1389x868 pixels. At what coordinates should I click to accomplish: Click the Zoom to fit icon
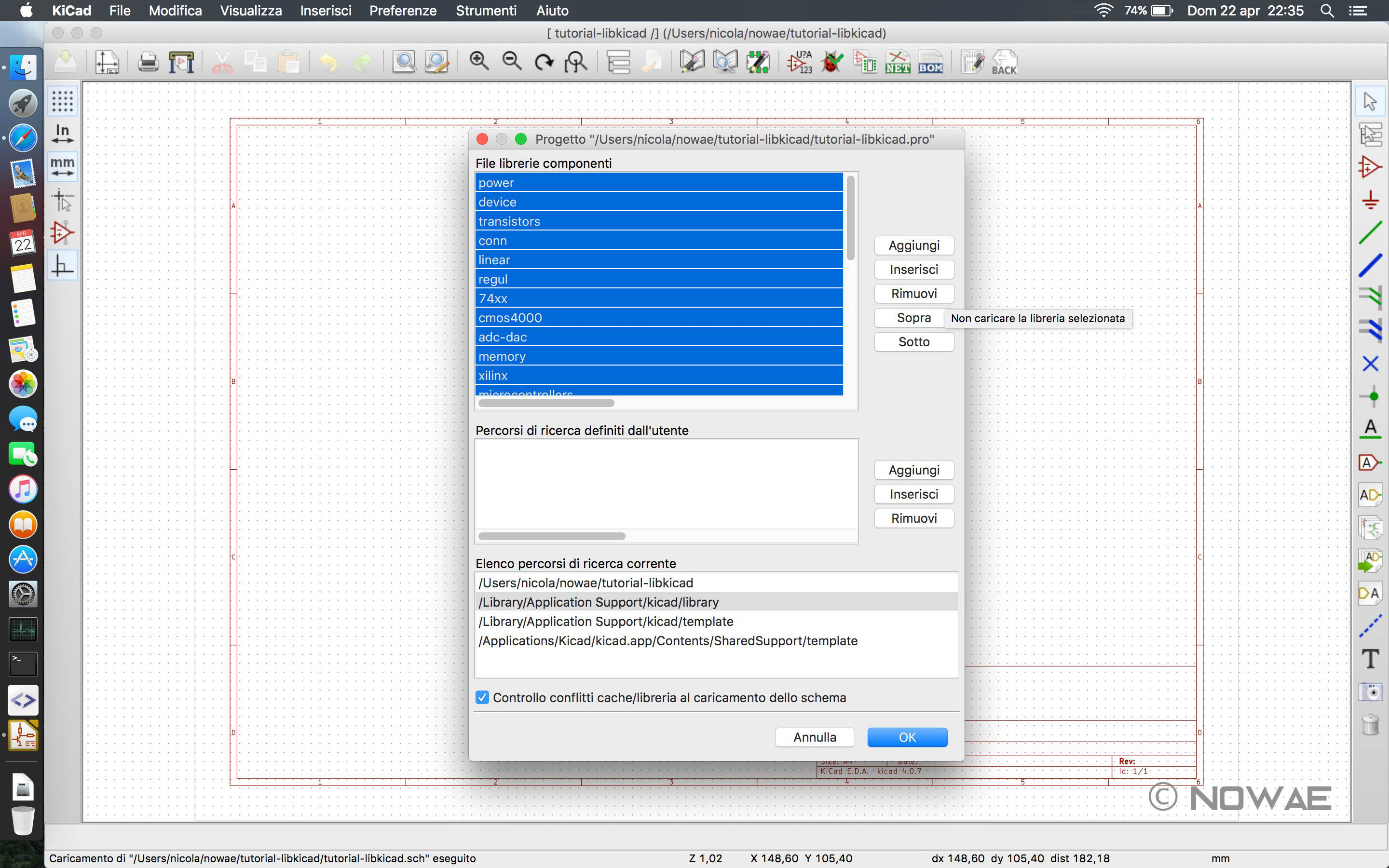tap(576, 61)
